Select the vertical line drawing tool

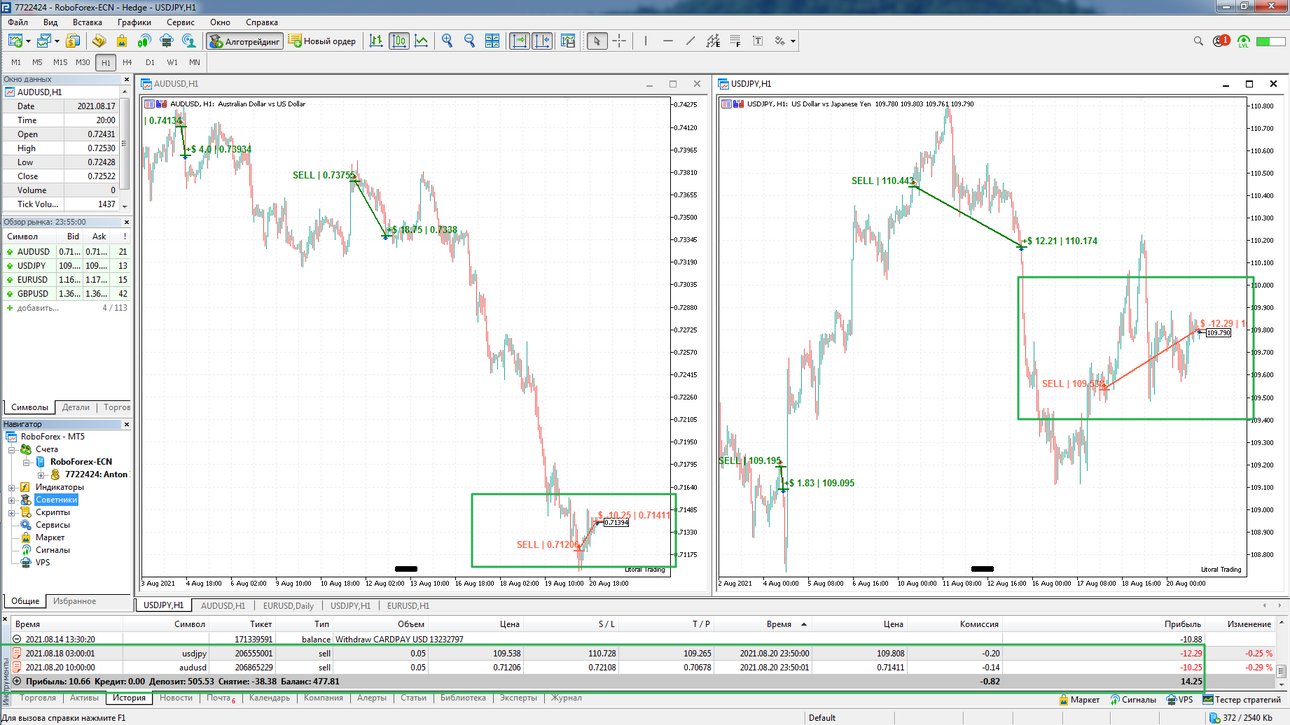coord(646,41)
